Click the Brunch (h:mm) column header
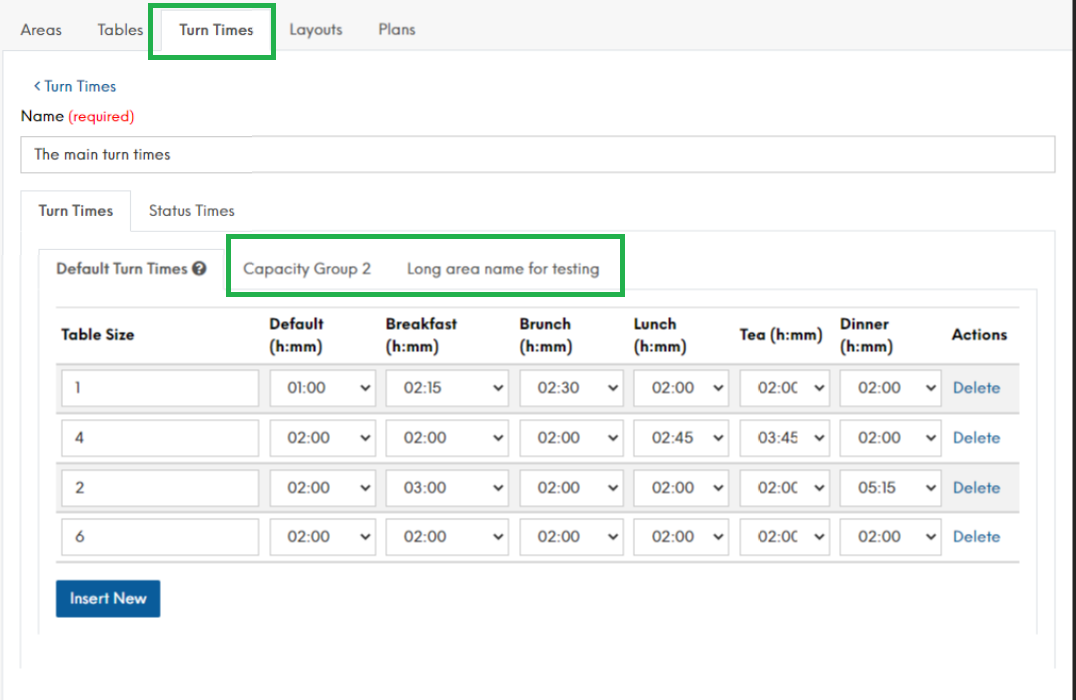The height and width of the screenshot is (700, 1076). [546, 335]
